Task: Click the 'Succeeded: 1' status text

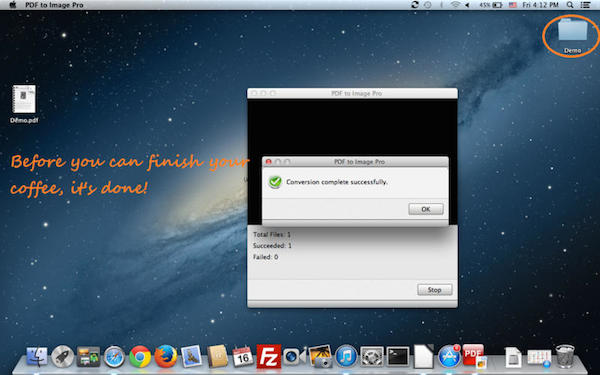Action: pos(272,246)
